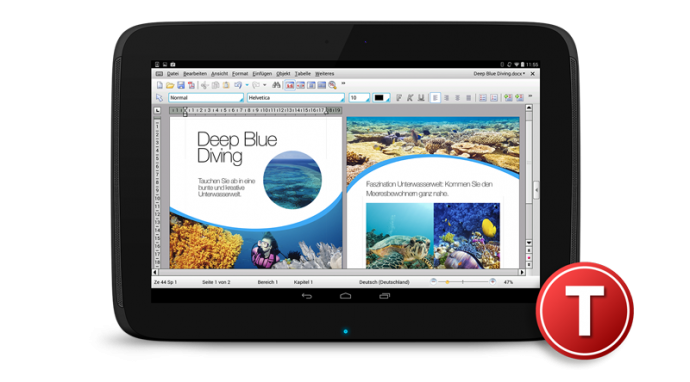Select the object selection arrow tool

click(x=159, y=98)
